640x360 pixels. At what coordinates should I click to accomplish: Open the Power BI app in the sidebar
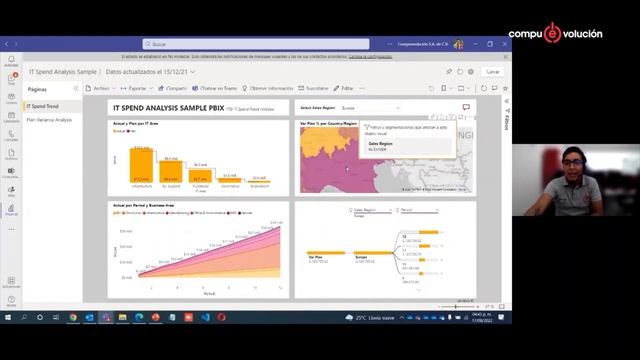(x=11, y=210)
